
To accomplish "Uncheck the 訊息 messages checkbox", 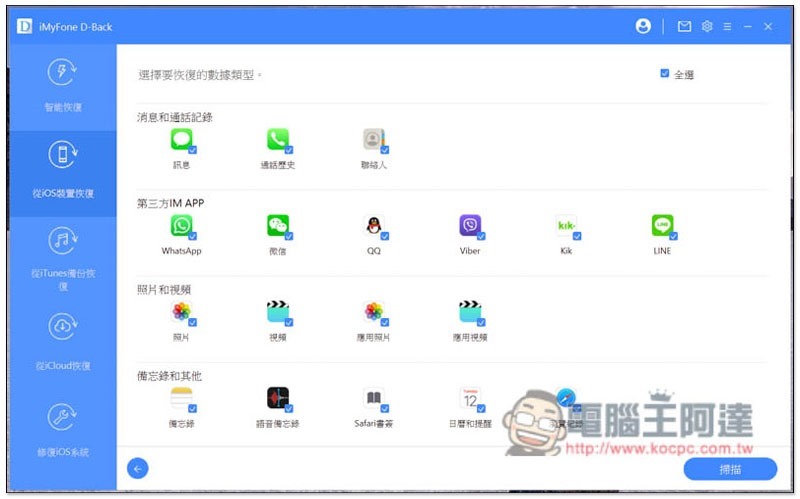I will [x=192, y=150].
